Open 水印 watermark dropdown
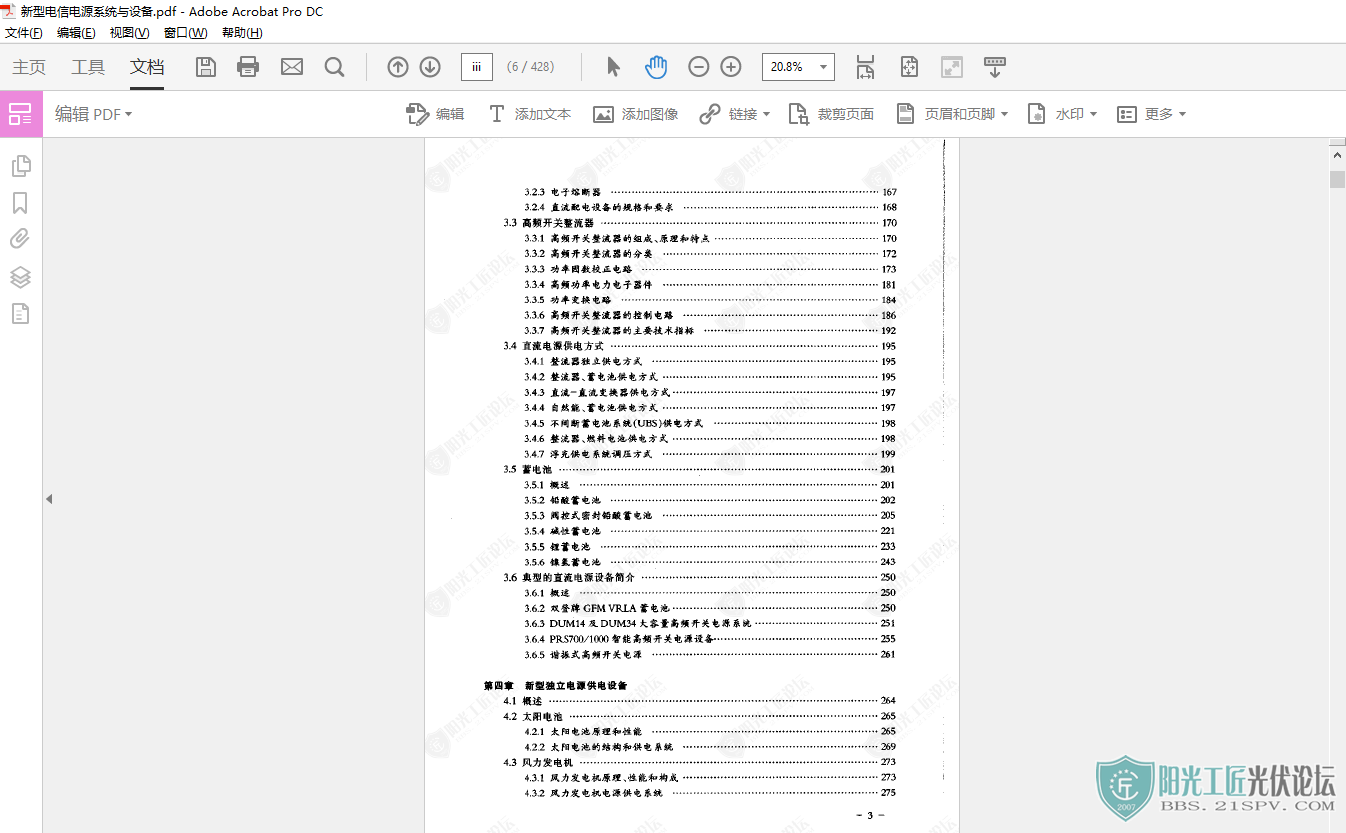The width and height of the screenshot is (1346, 833). 1062,114
